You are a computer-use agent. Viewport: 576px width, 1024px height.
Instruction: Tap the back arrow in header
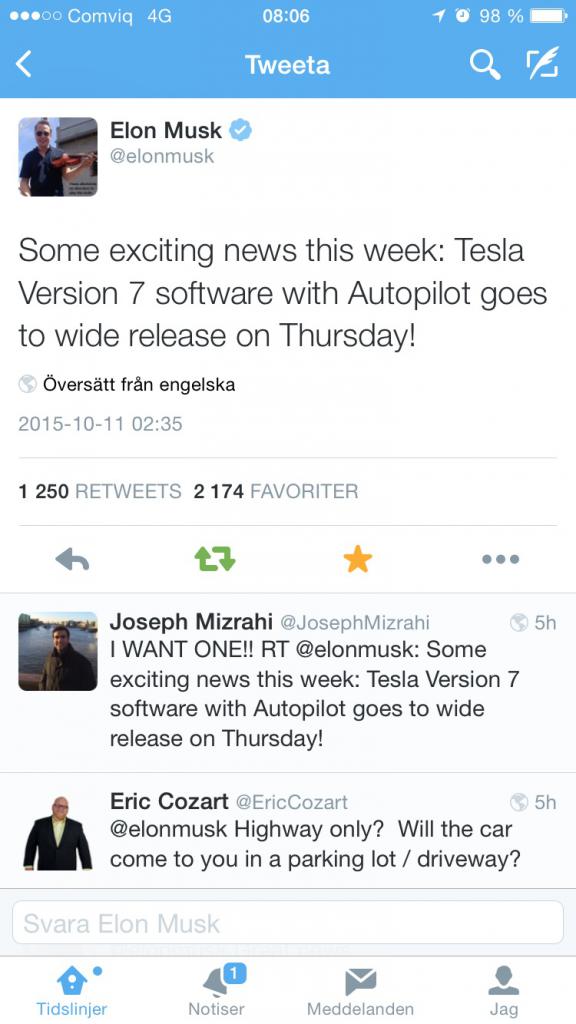click(x=24, y=65)
